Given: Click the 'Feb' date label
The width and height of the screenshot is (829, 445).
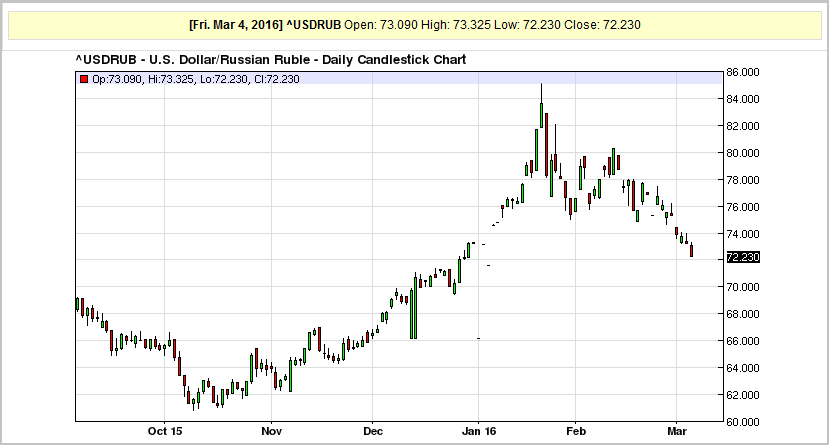Looking at the screenshot, I should (x=576, y=431).
